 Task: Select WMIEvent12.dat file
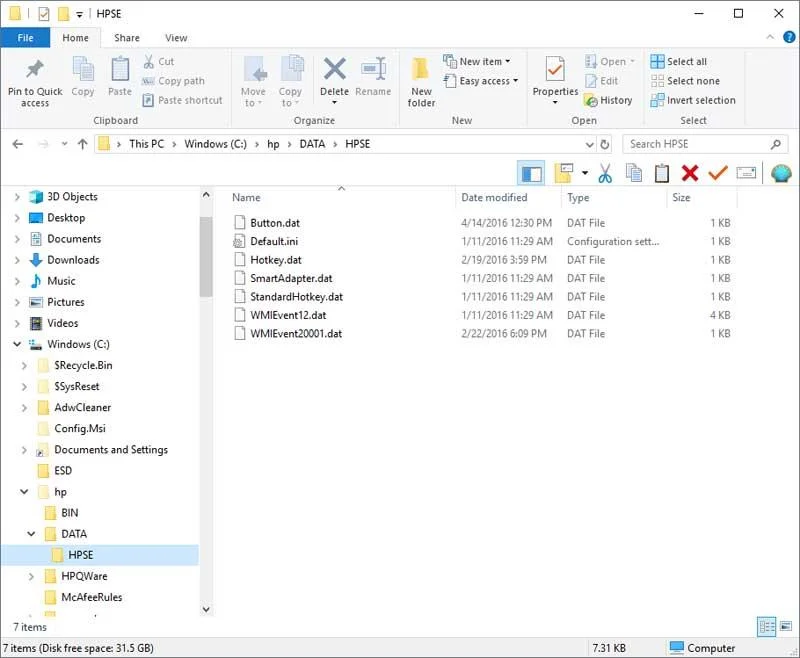288,315
